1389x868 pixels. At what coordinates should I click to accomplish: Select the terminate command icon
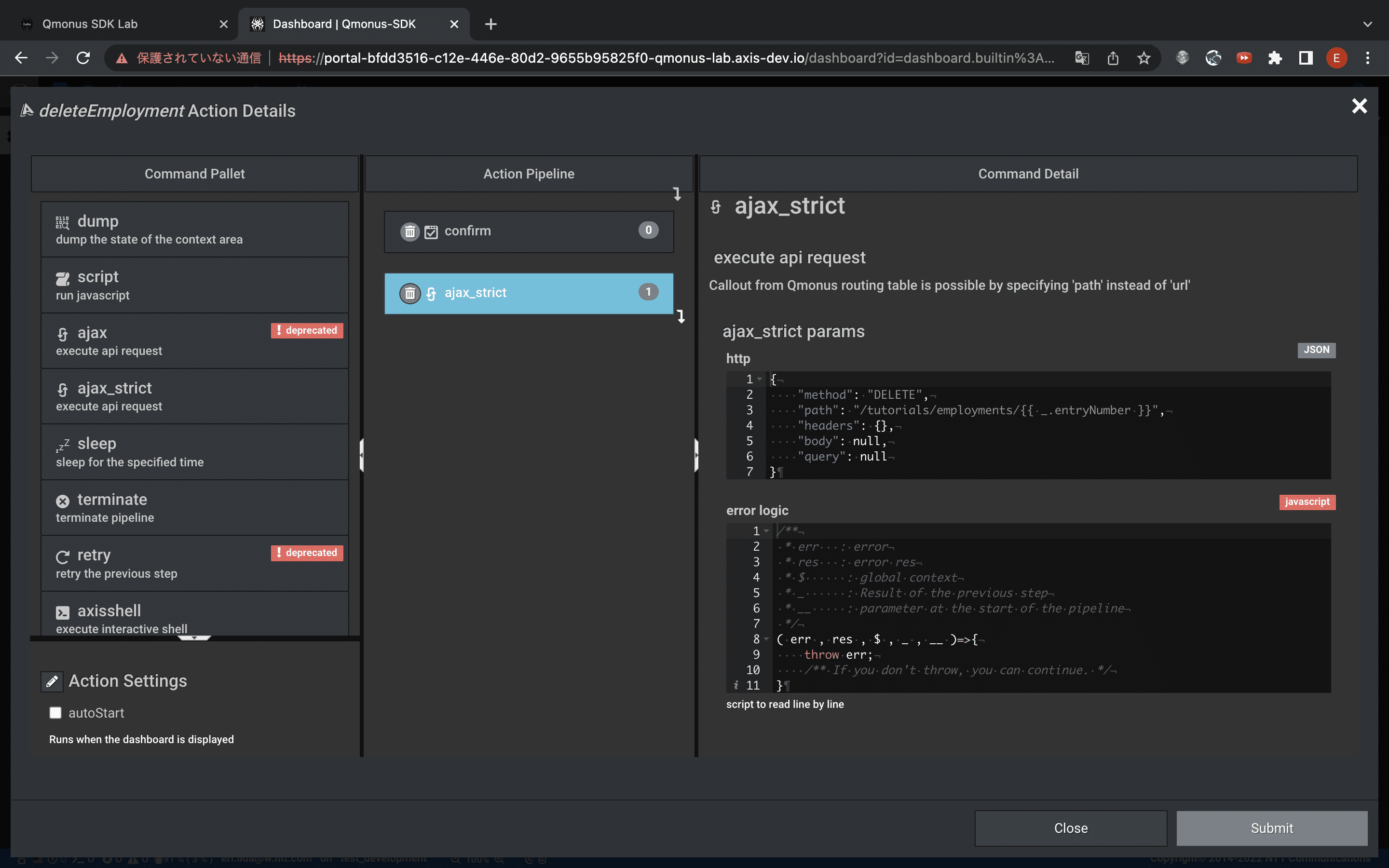63,501
